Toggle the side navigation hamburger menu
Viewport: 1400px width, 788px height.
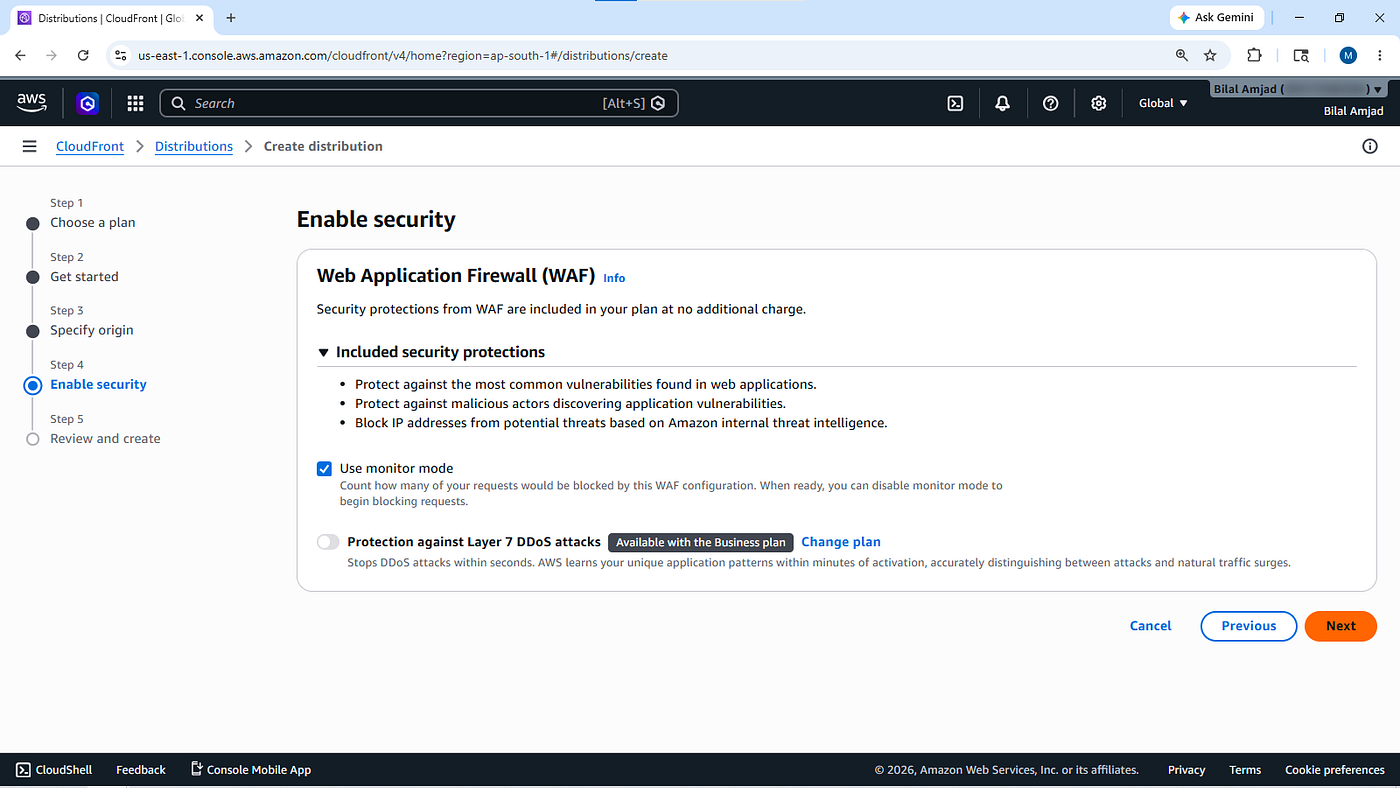(x=29, y=146)
